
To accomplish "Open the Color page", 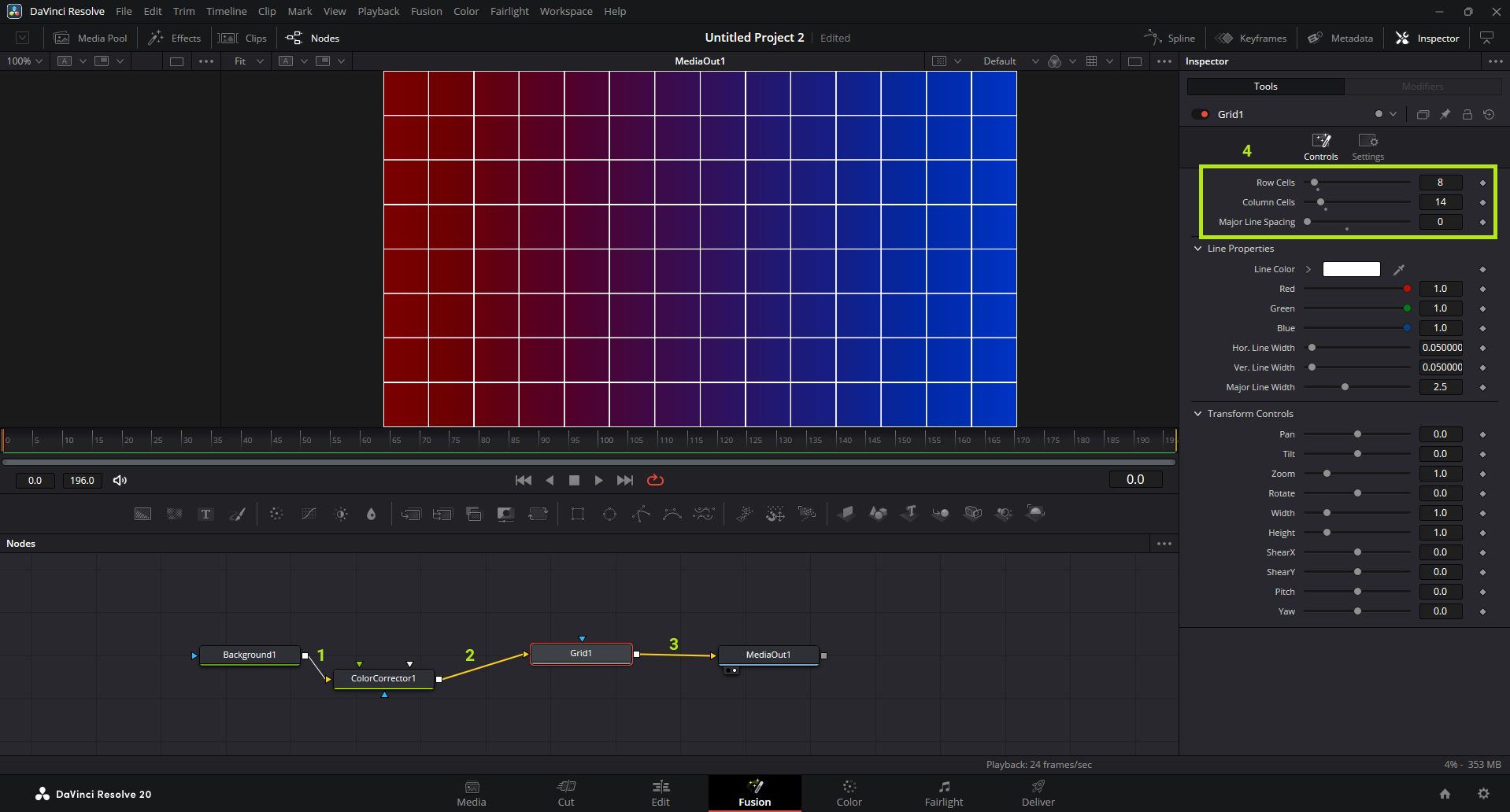I will (x=849, y=793).
